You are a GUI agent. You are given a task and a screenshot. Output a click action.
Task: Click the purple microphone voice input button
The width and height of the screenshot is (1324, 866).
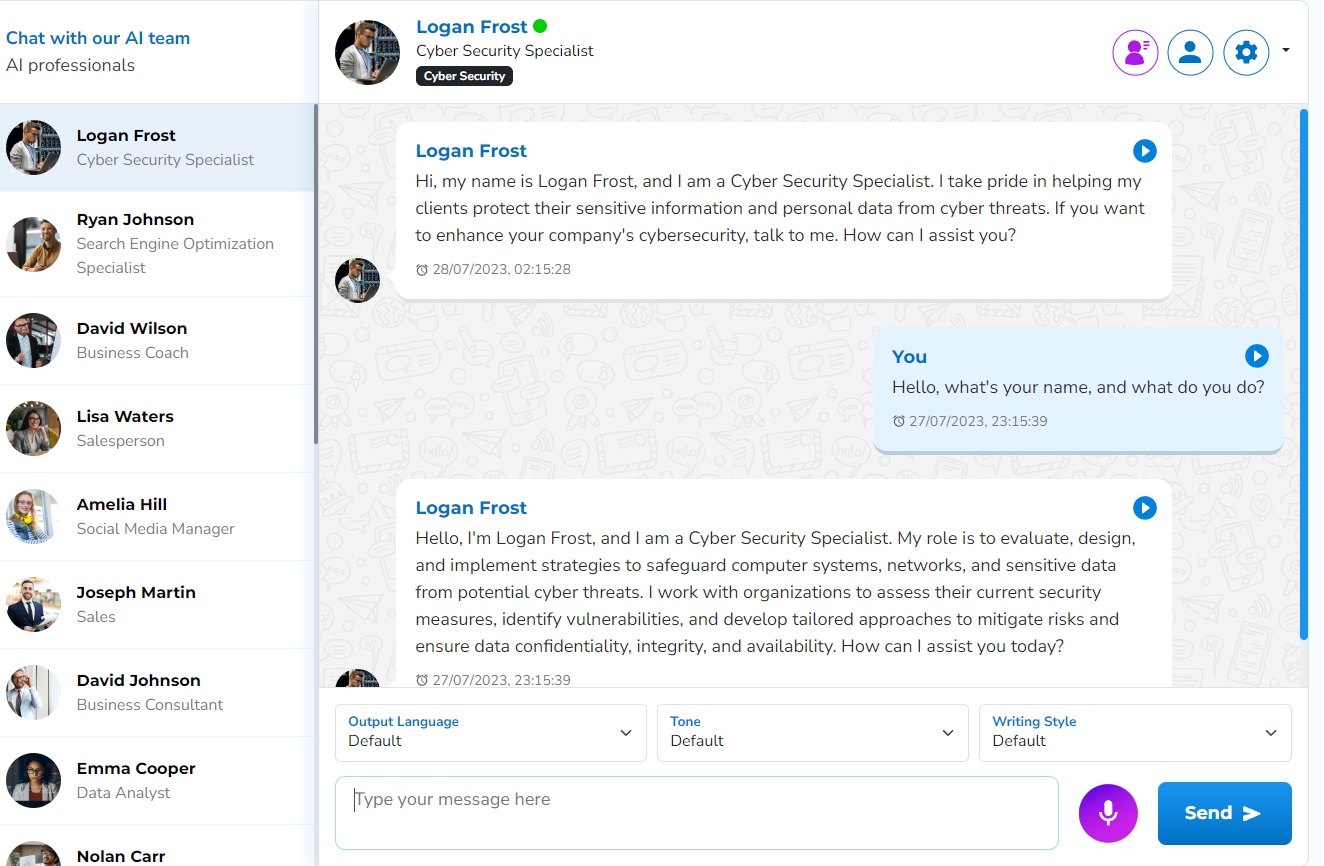coord(1108,813)
